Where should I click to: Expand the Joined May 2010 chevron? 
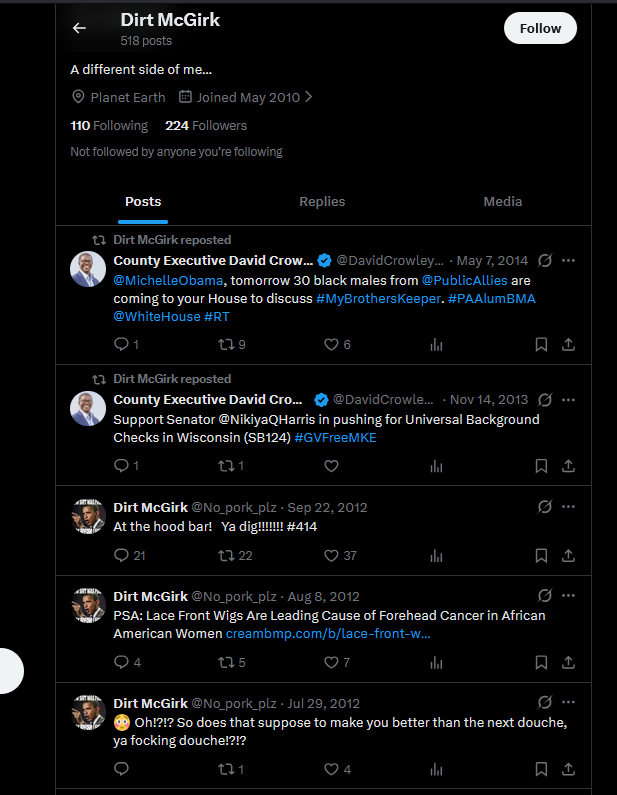pyautogui.click(x=308, y=97)
